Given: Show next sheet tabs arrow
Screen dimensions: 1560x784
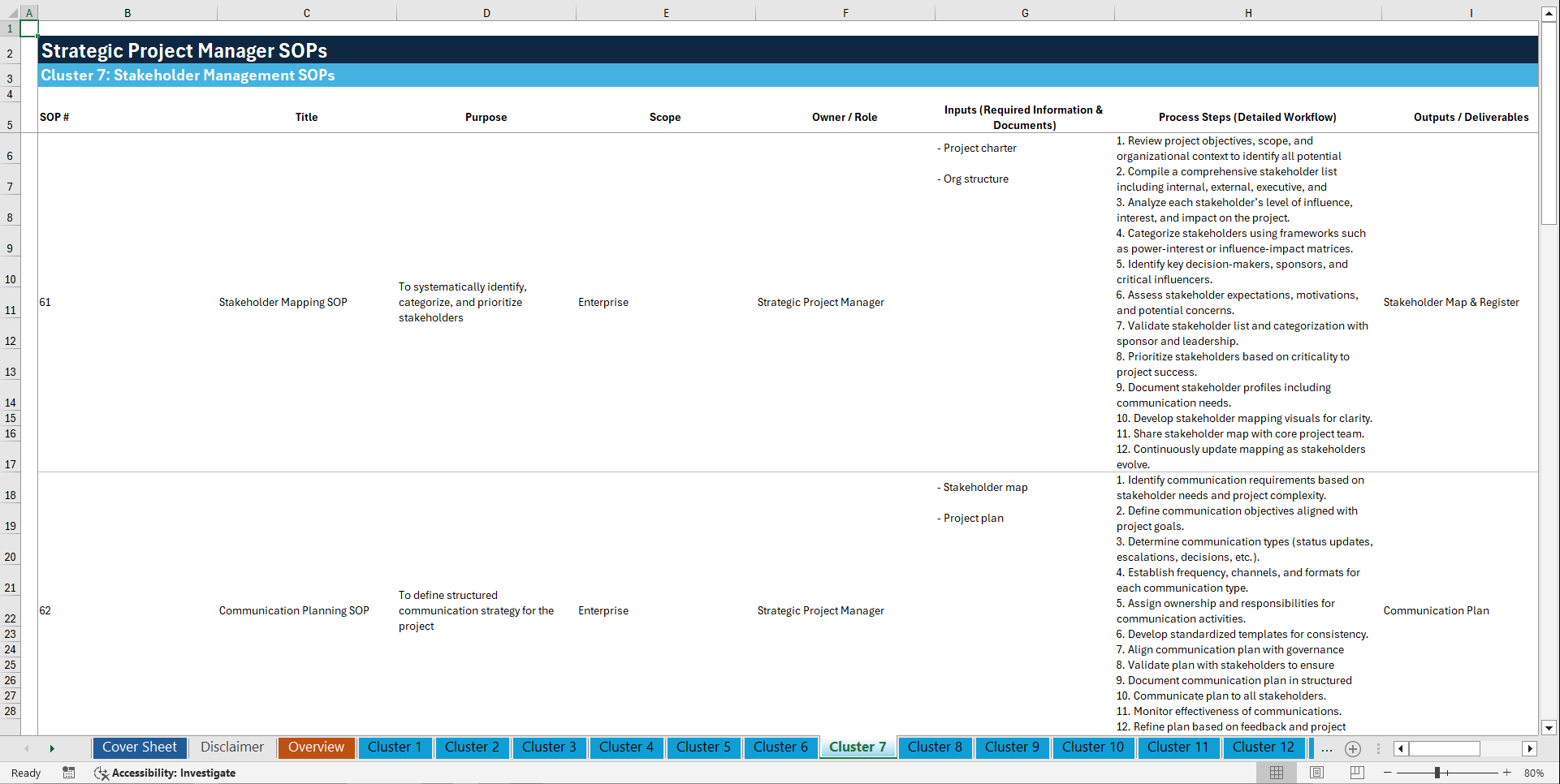Looking at the screenshot, I should click(x=52, y=748).
